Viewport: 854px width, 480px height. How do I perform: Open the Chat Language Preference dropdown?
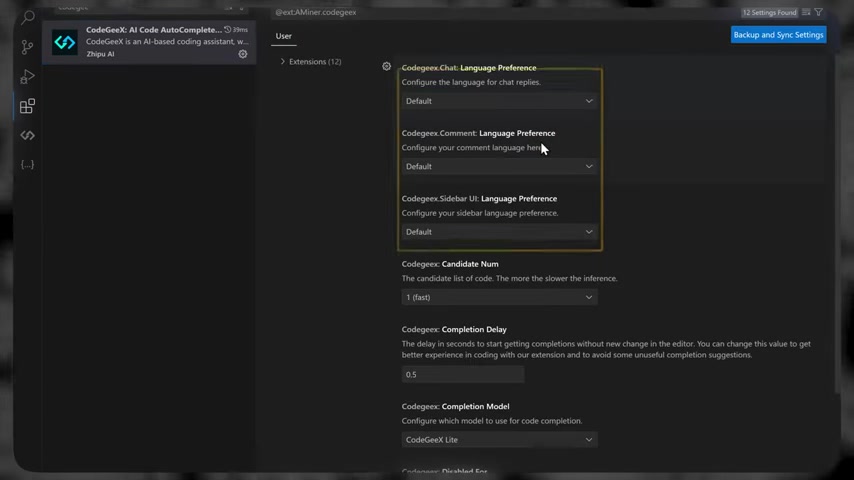(x=499, y=101)
